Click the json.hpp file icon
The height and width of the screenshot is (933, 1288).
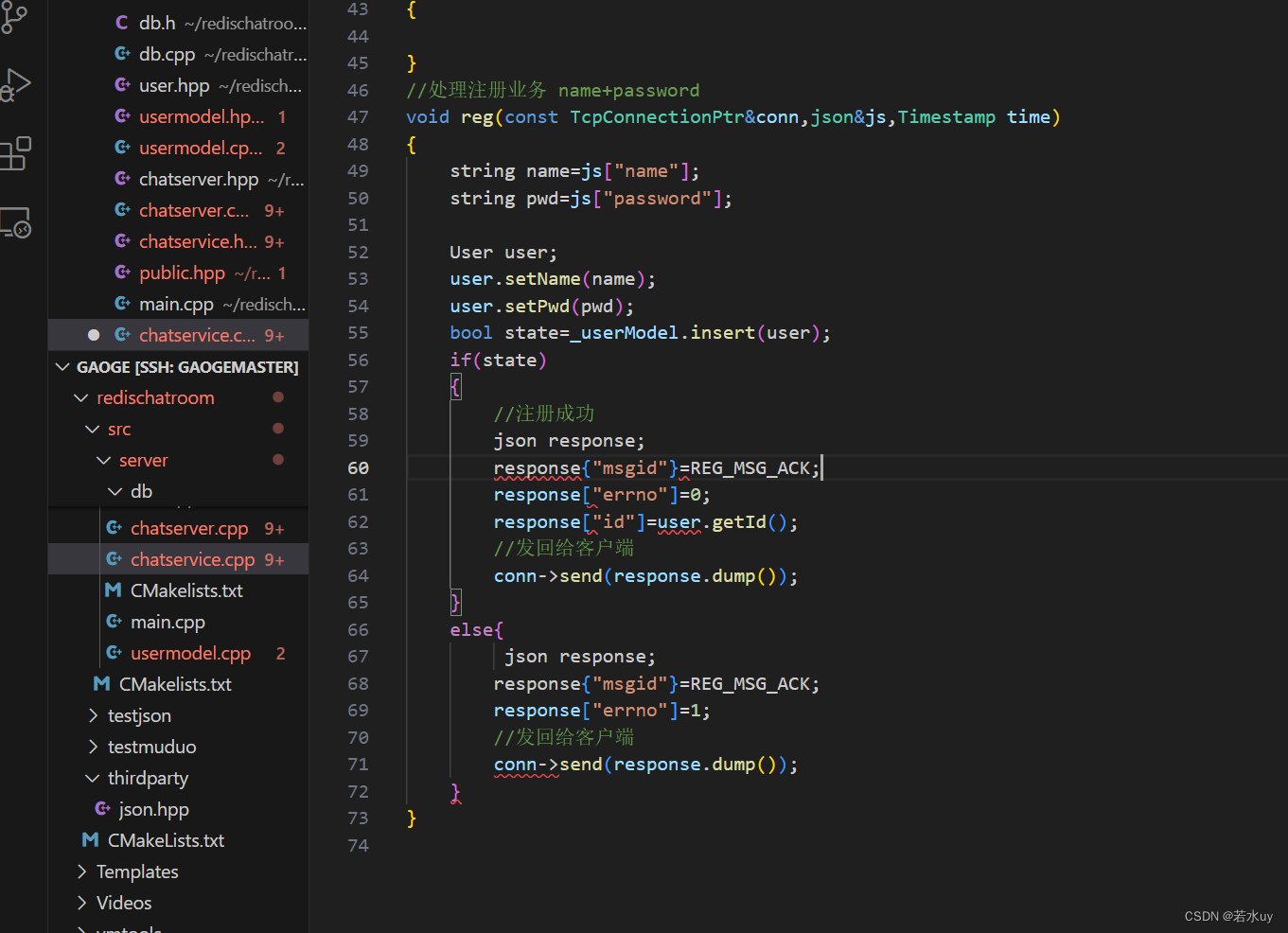102,809
